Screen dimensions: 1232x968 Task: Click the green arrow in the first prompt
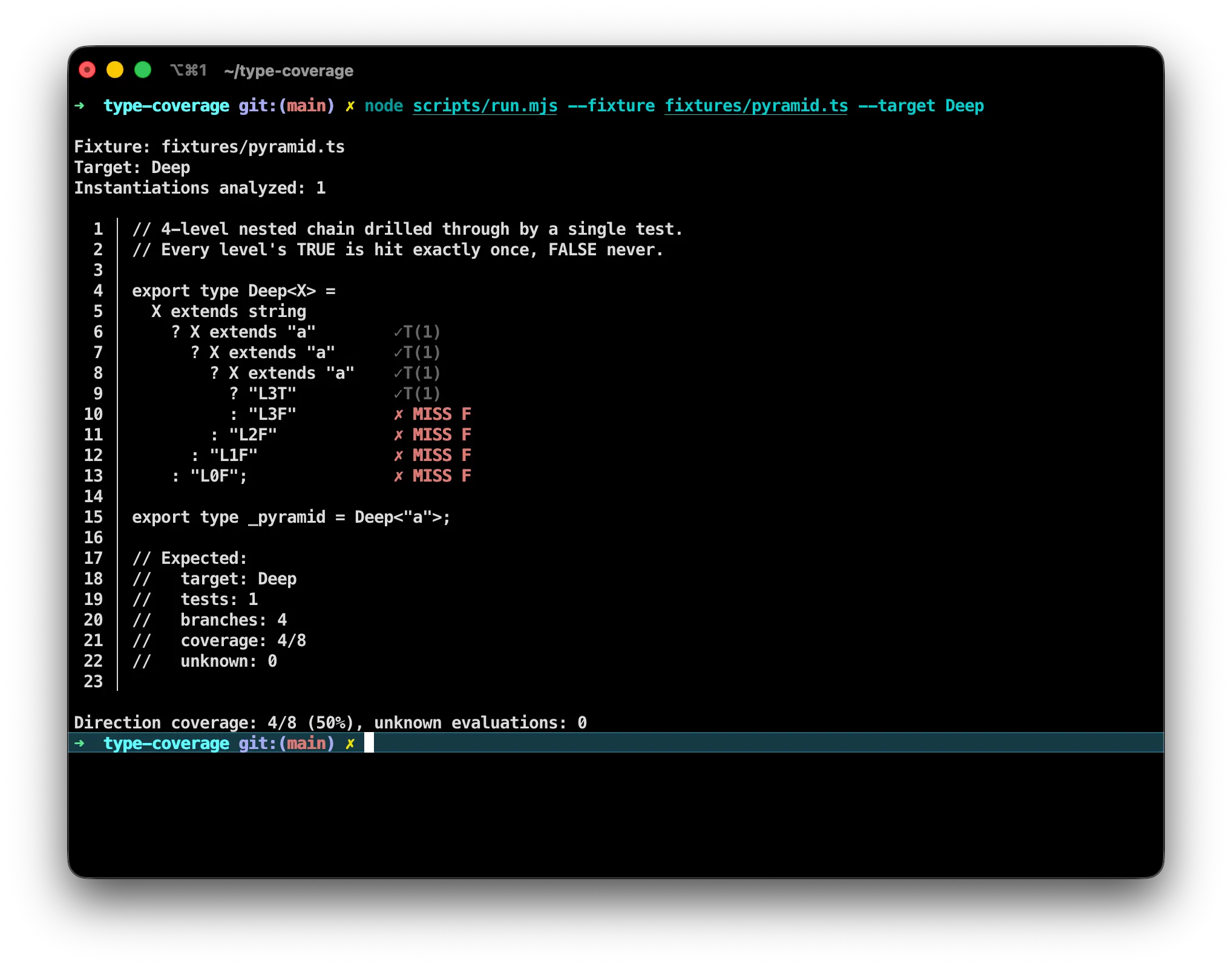pos(80,106)
